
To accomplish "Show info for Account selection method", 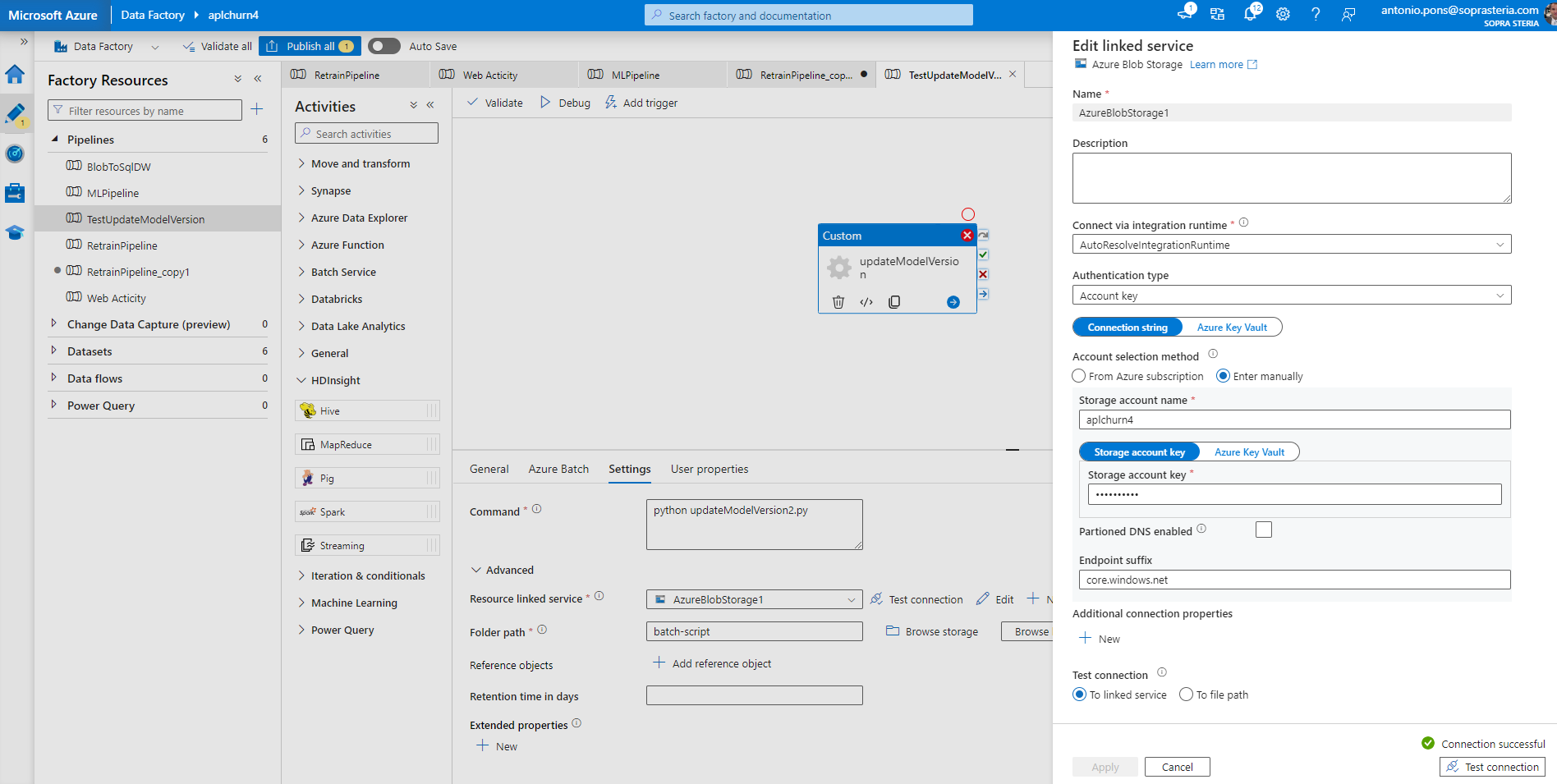I will 1213,354.
